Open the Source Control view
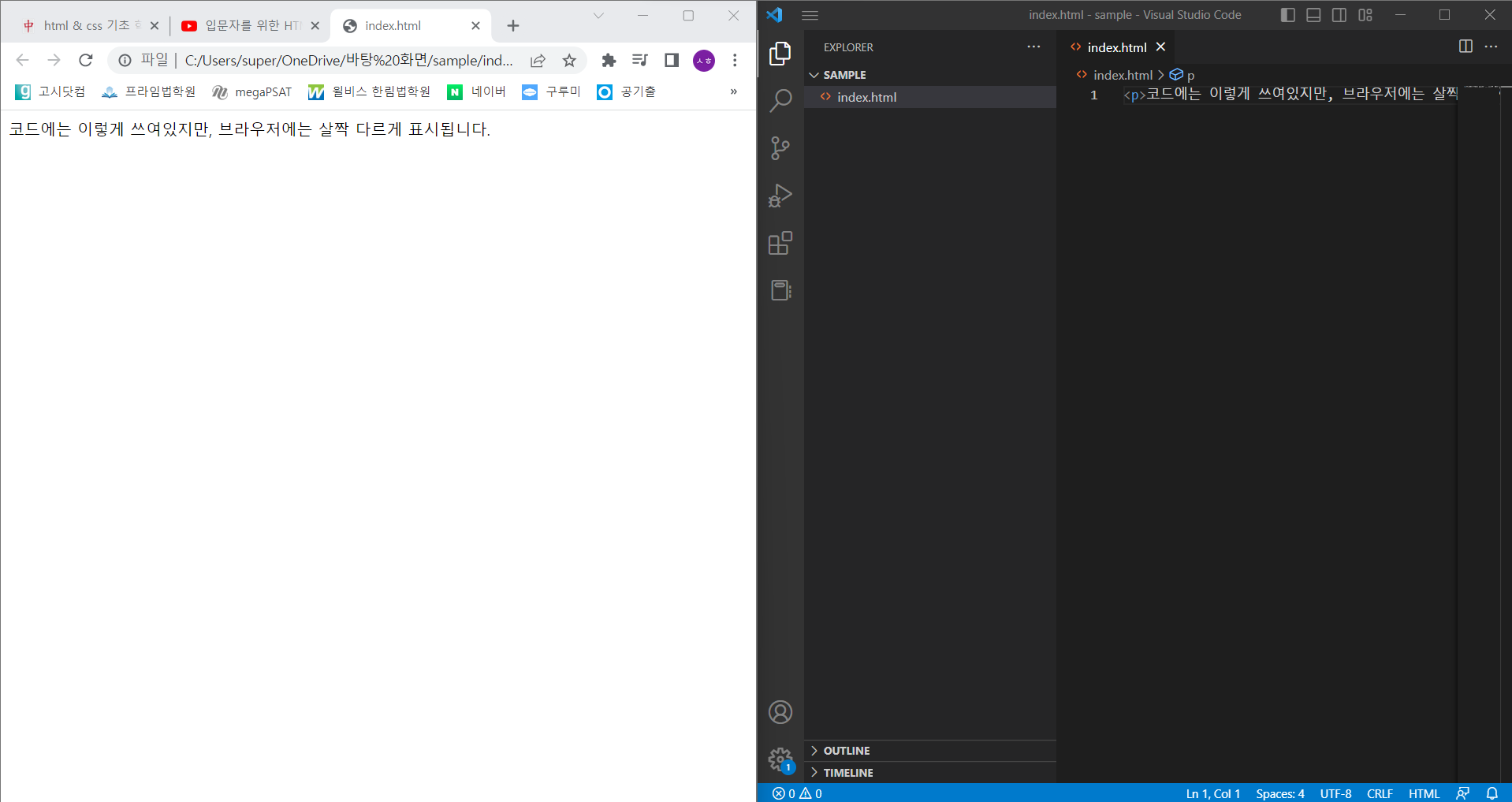This screenshot has width=1512, height=802. point(780,148)
